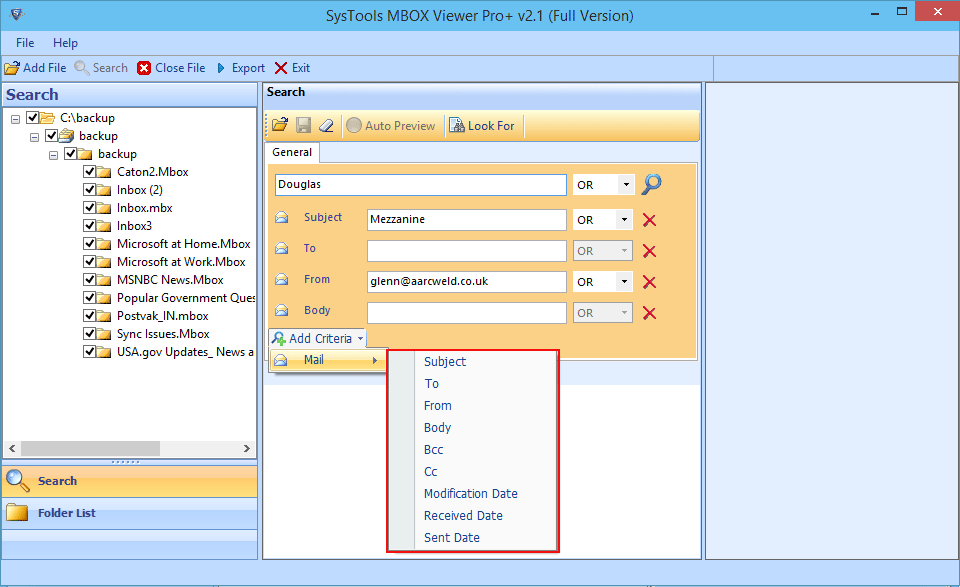Image resolution: width=960 pixels, height=587 pixels.
Task: Open the Help menu
Action: click(x=65, y=43)
